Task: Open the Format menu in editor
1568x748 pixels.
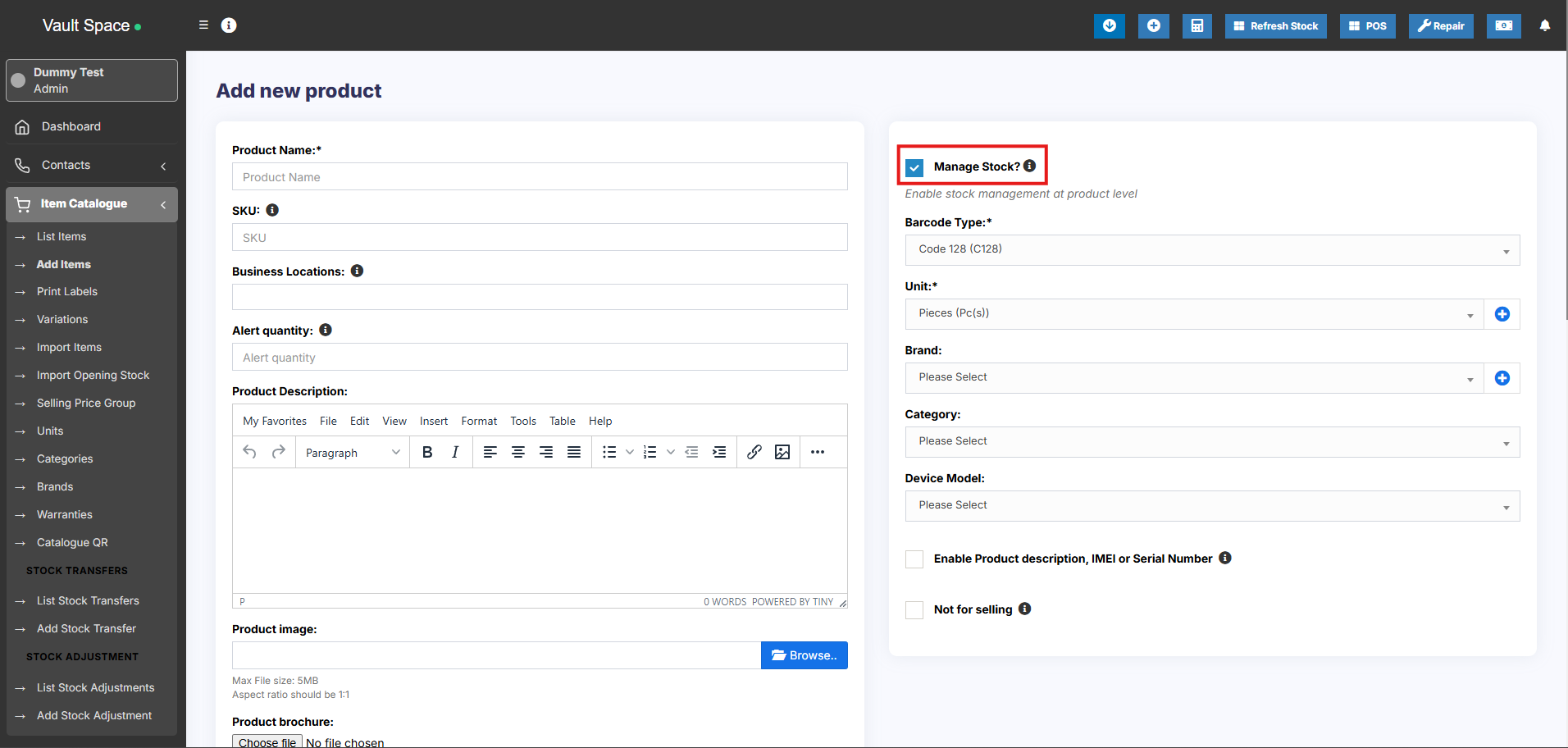Action: click(x=479, y=421)
